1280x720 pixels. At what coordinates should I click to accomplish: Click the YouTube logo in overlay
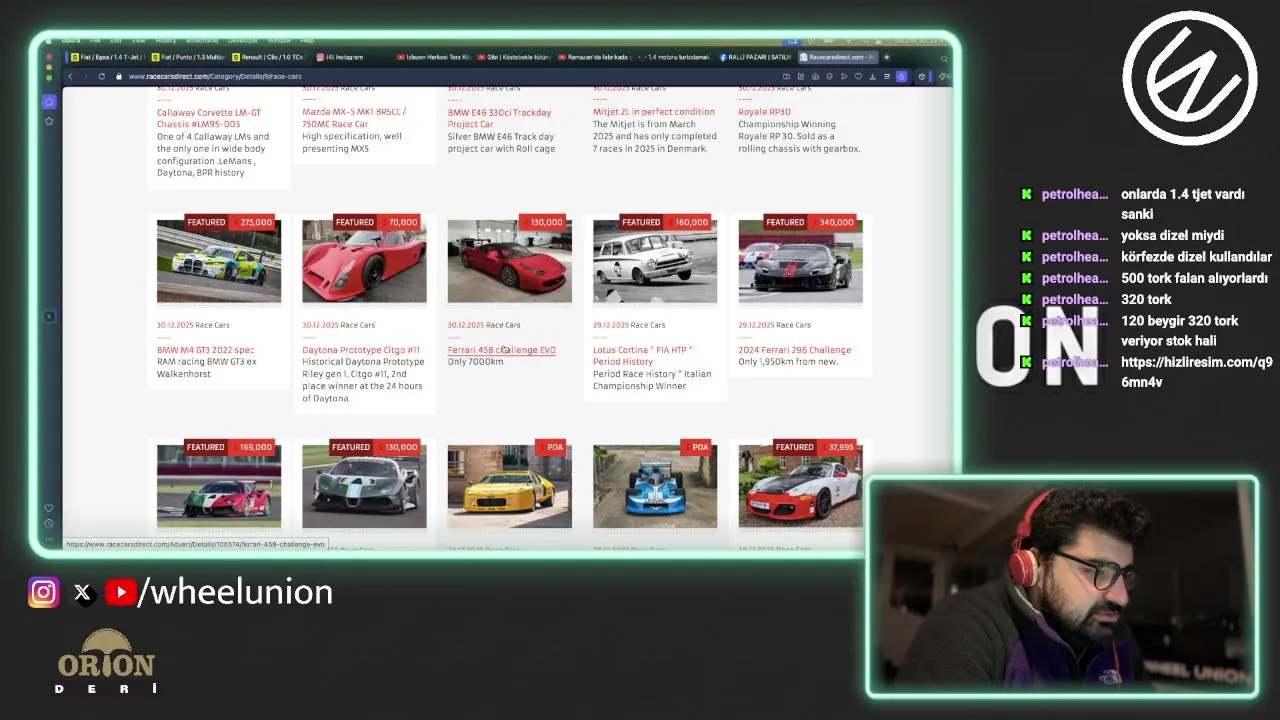point(120,593)
